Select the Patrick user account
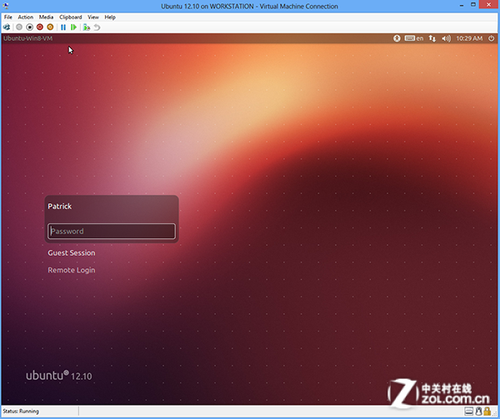Screen dimensions: 500x419 click(60, 206)
